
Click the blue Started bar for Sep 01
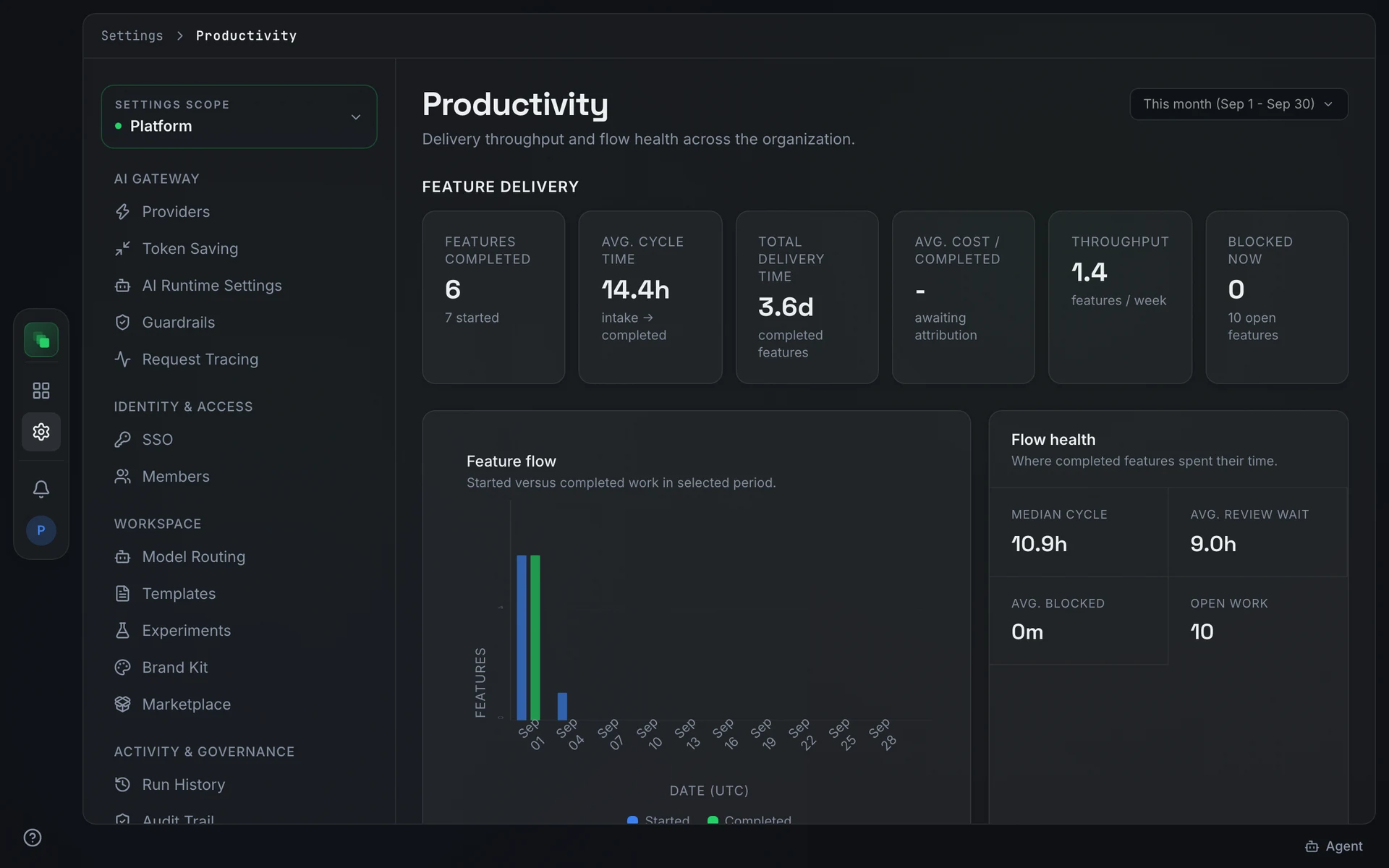[522, 637]
